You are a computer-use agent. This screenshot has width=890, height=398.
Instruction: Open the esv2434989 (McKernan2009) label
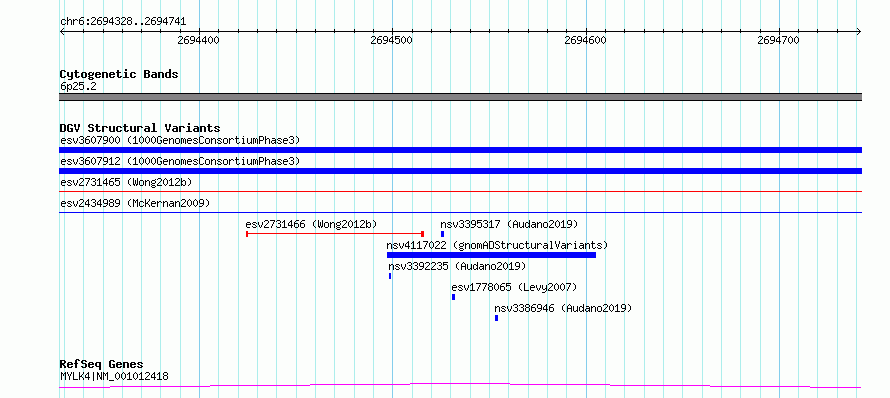(x=135, y=203)
